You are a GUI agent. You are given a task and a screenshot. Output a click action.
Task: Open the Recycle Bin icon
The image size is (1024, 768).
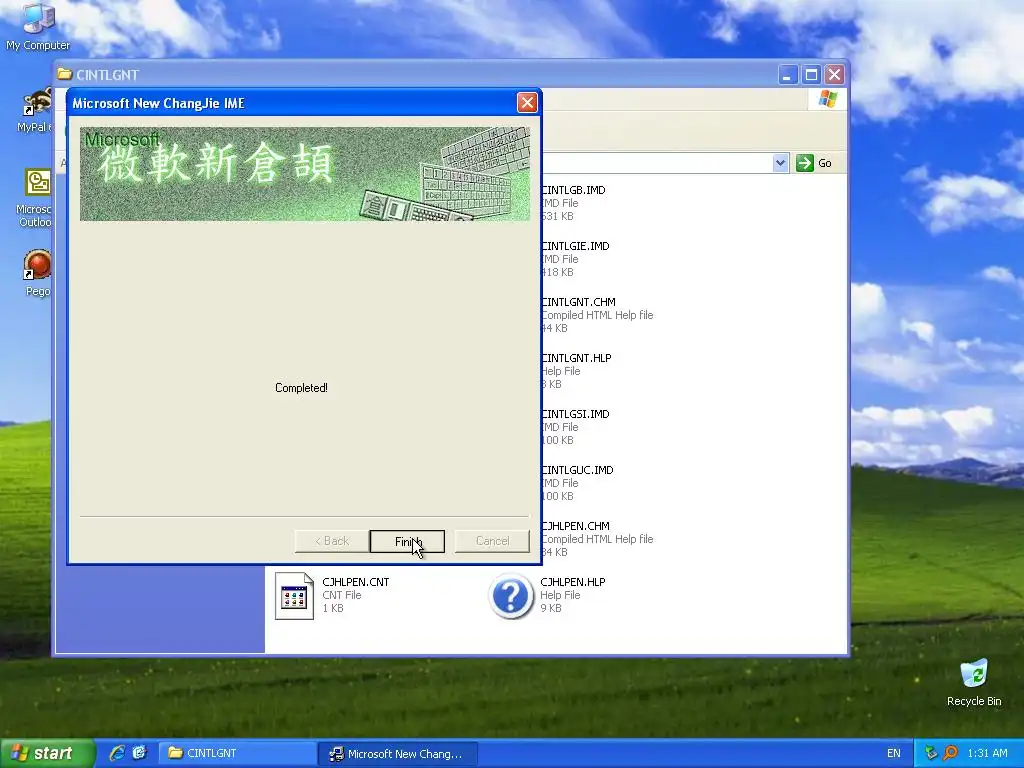pyautogui.click(x=973, y=682)
